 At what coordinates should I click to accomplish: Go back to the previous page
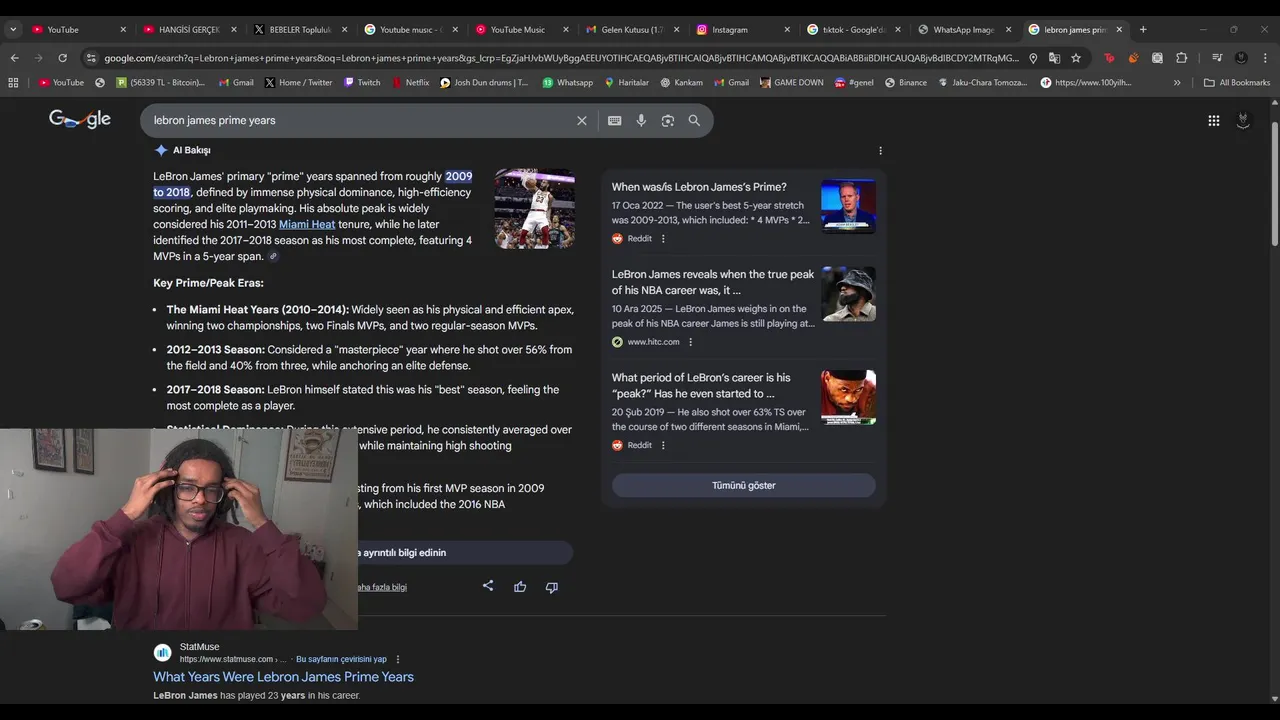[14, 58]
